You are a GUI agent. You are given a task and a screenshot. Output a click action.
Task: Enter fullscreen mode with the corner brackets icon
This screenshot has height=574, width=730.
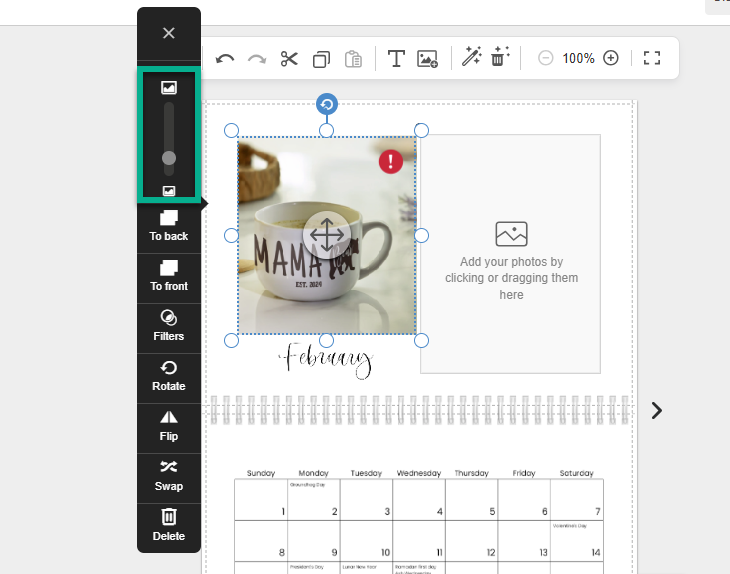click(x=652, y=58)
